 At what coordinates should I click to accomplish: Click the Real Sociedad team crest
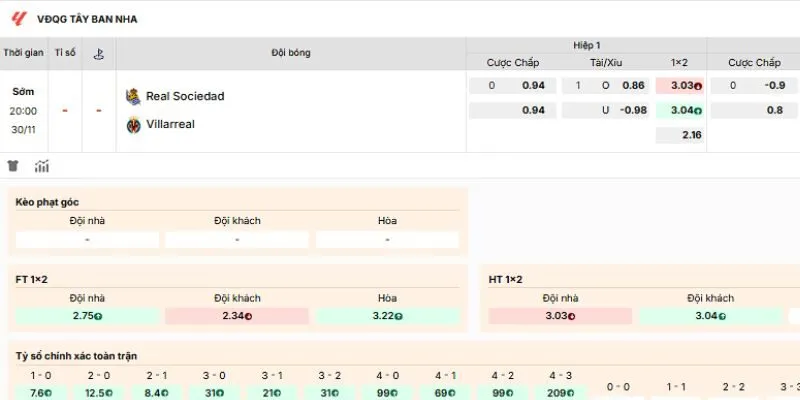point(133,96)
